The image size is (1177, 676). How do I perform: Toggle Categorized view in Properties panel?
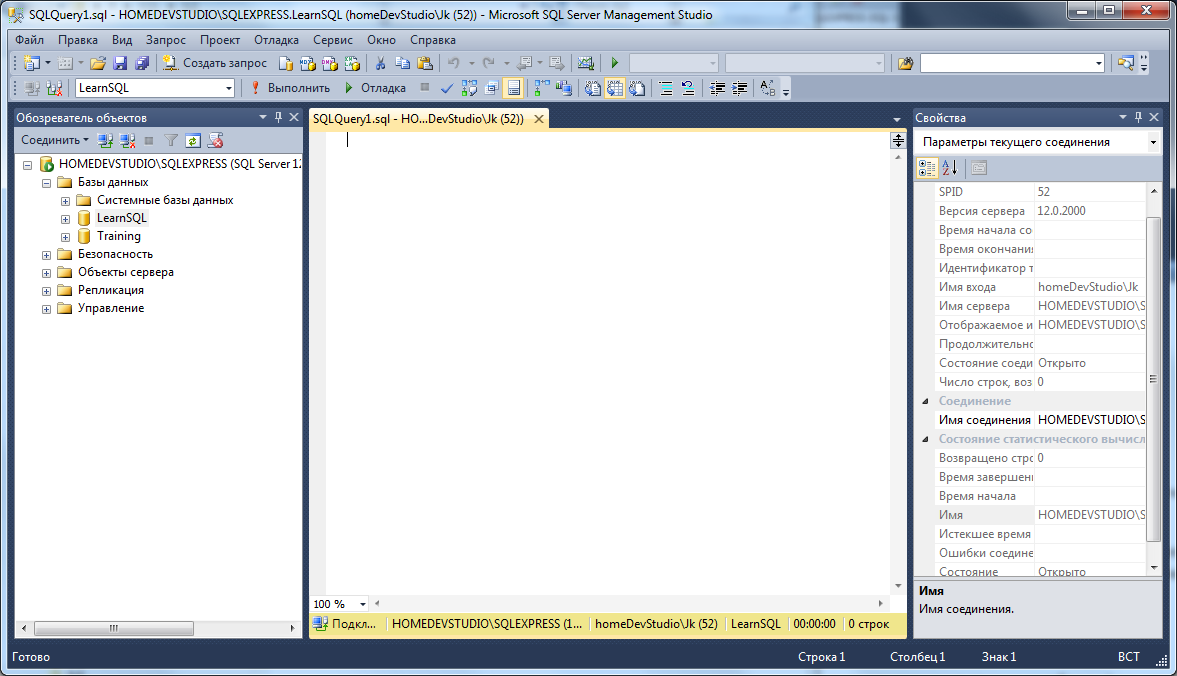tap(928, 168)
